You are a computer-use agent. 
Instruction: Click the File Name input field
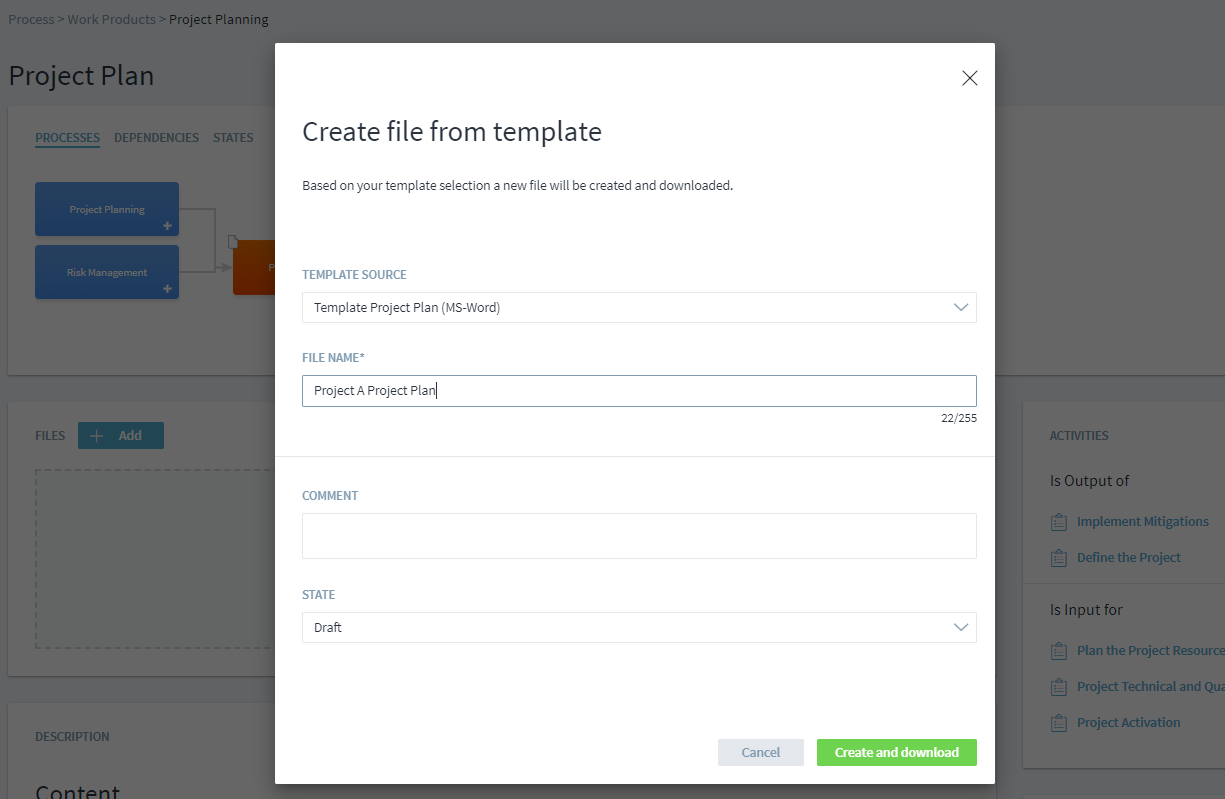(639, 391)
